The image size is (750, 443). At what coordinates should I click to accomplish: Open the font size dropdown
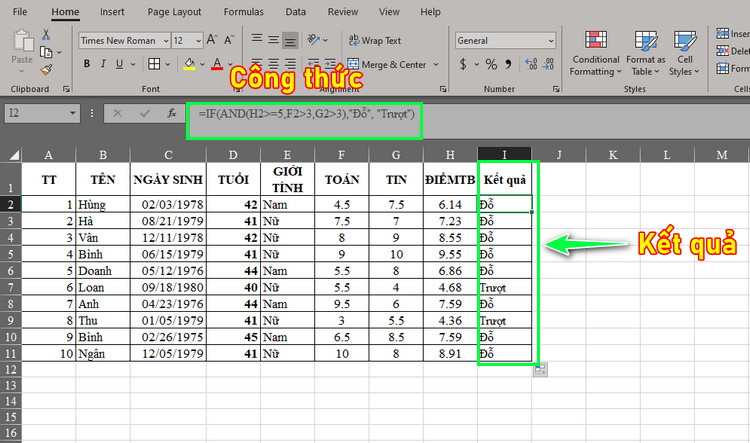pyautogui.click(x=198, y=41)
